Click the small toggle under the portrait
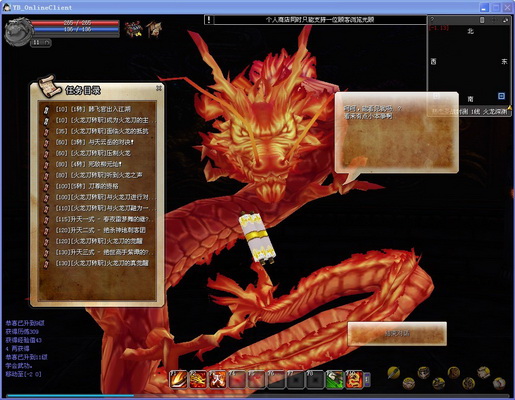Image resolution: width=515 pixels, height=400 pixels. [41, 43]
